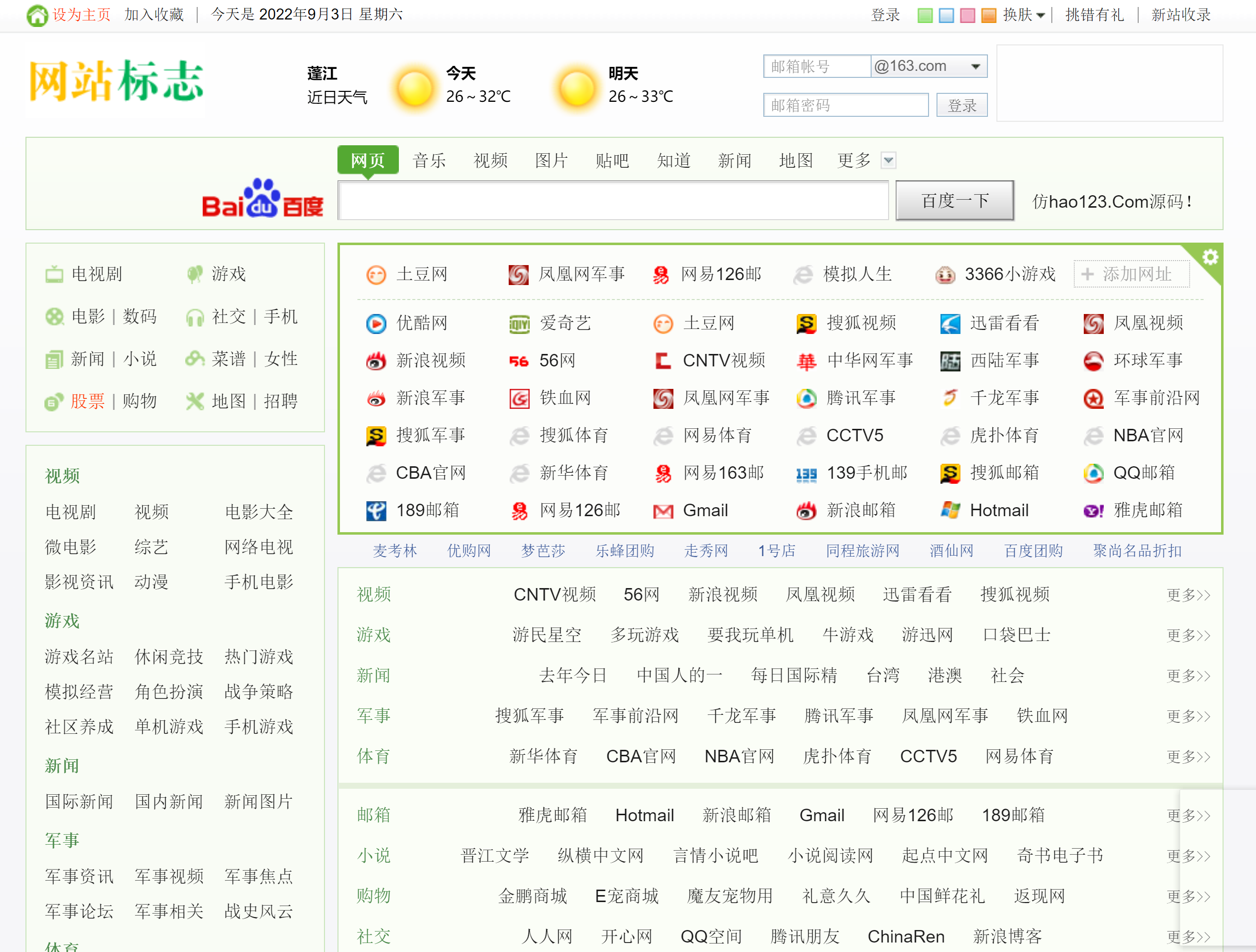
Task: Click the 189邮箱 blue icon
Action: pos(376,511)
